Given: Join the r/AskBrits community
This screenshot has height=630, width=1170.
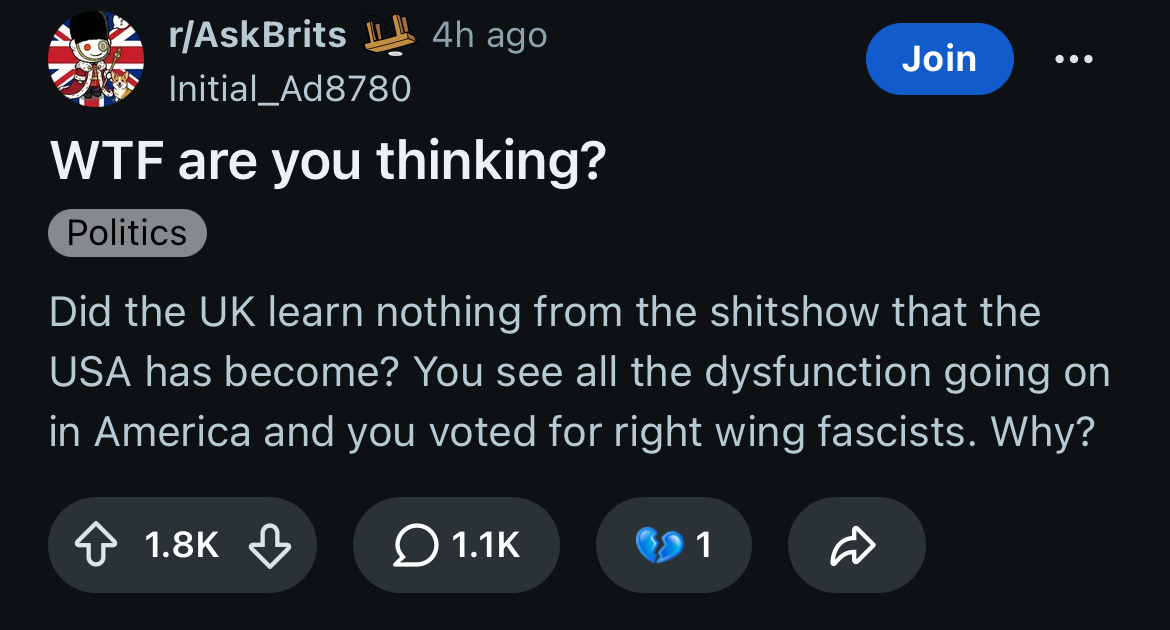Looking at the screenshot, I should (x=939, y=59).
